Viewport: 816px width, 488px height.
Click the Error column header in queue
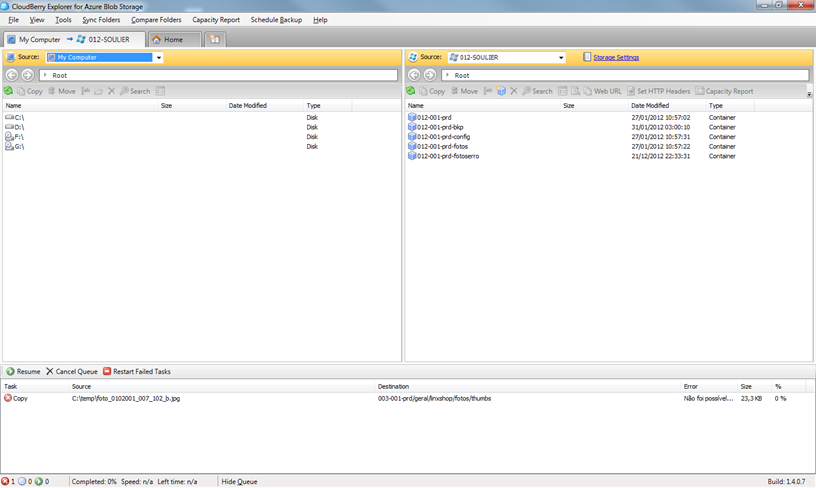point(709,387)
